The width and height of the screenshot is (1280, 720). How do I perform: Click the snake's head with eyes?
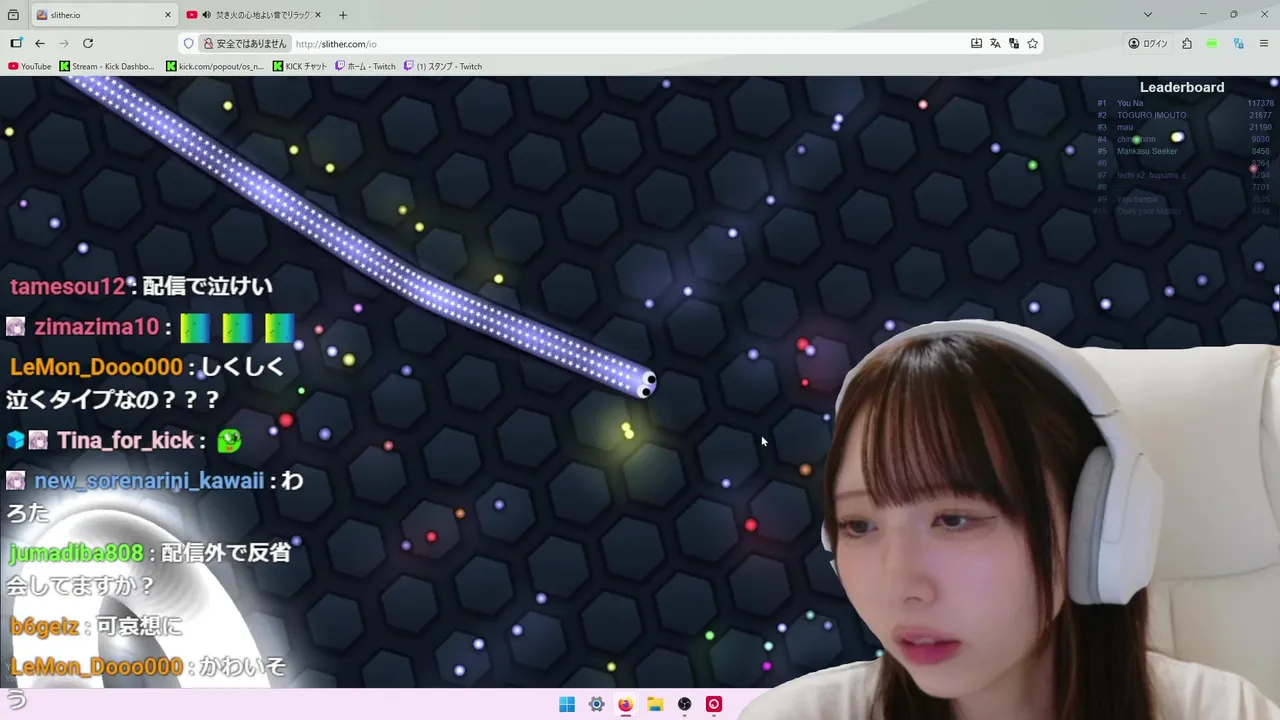point(645,383)
